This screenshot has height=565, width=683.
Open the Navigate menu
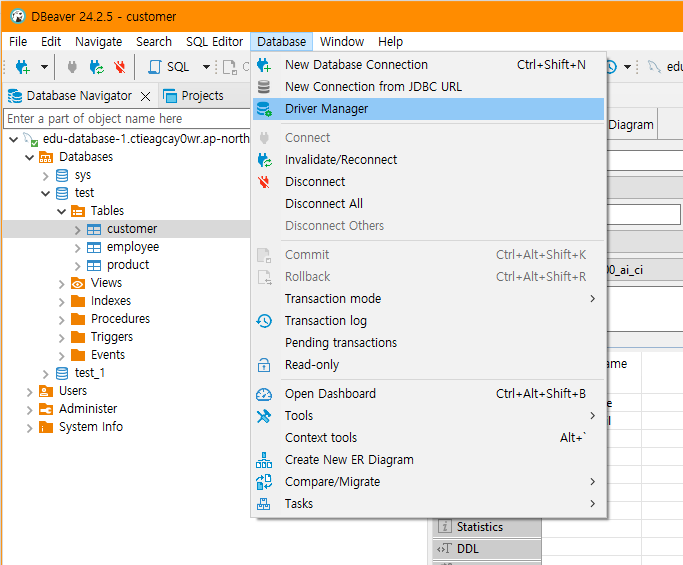tap(98, 42)
